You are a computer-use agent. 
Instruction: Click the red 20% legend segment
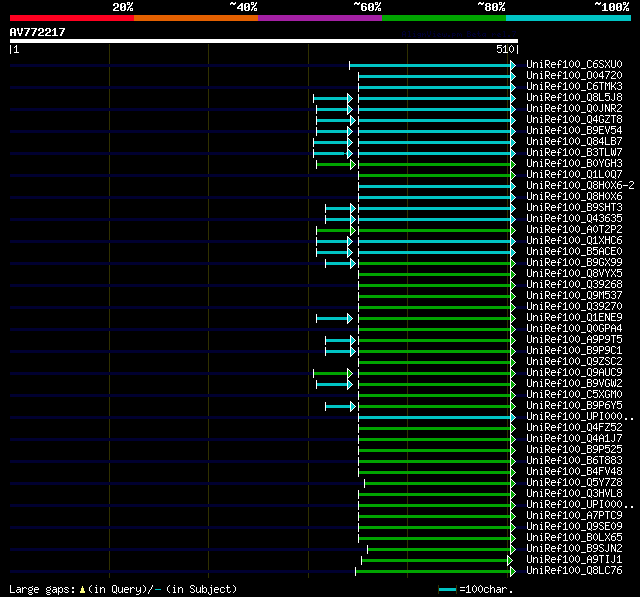pos(72,18)
